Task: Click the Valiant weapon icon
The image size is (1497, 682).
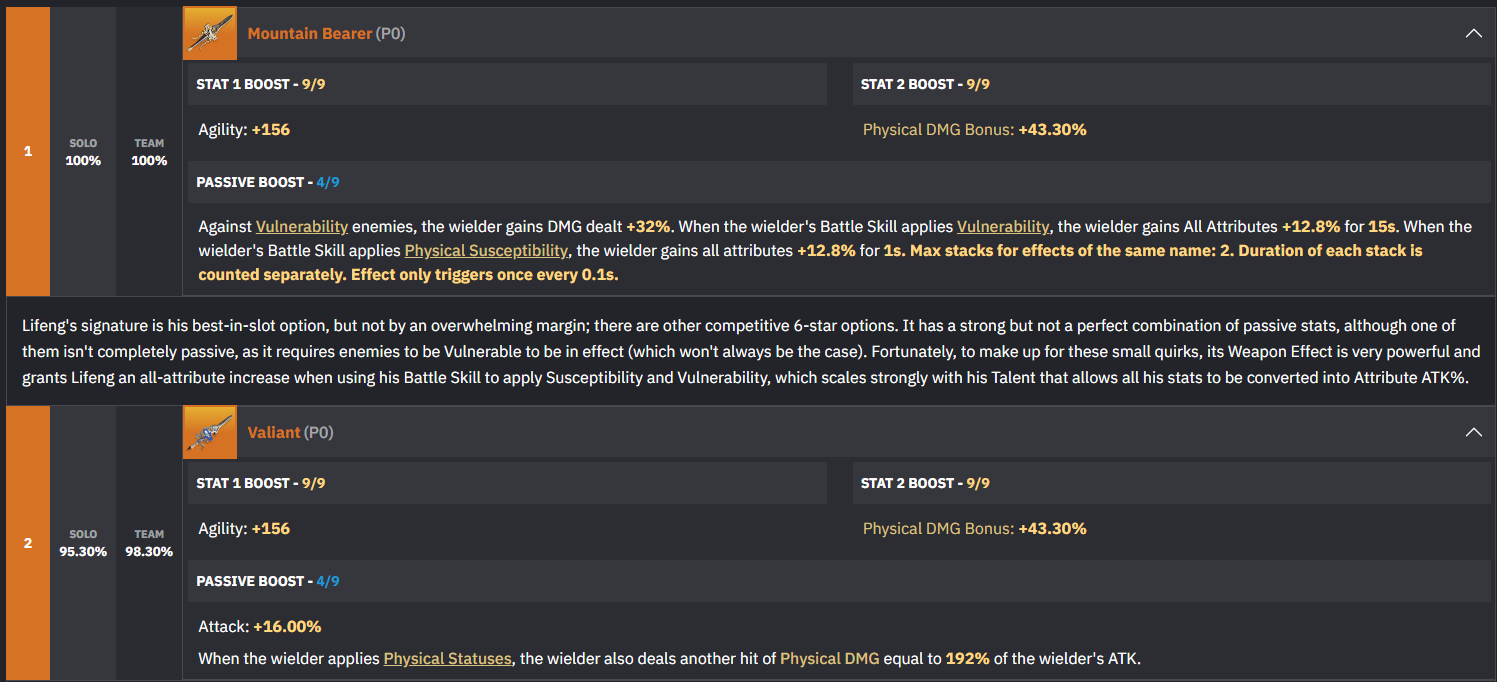Action: coord(210,432)
